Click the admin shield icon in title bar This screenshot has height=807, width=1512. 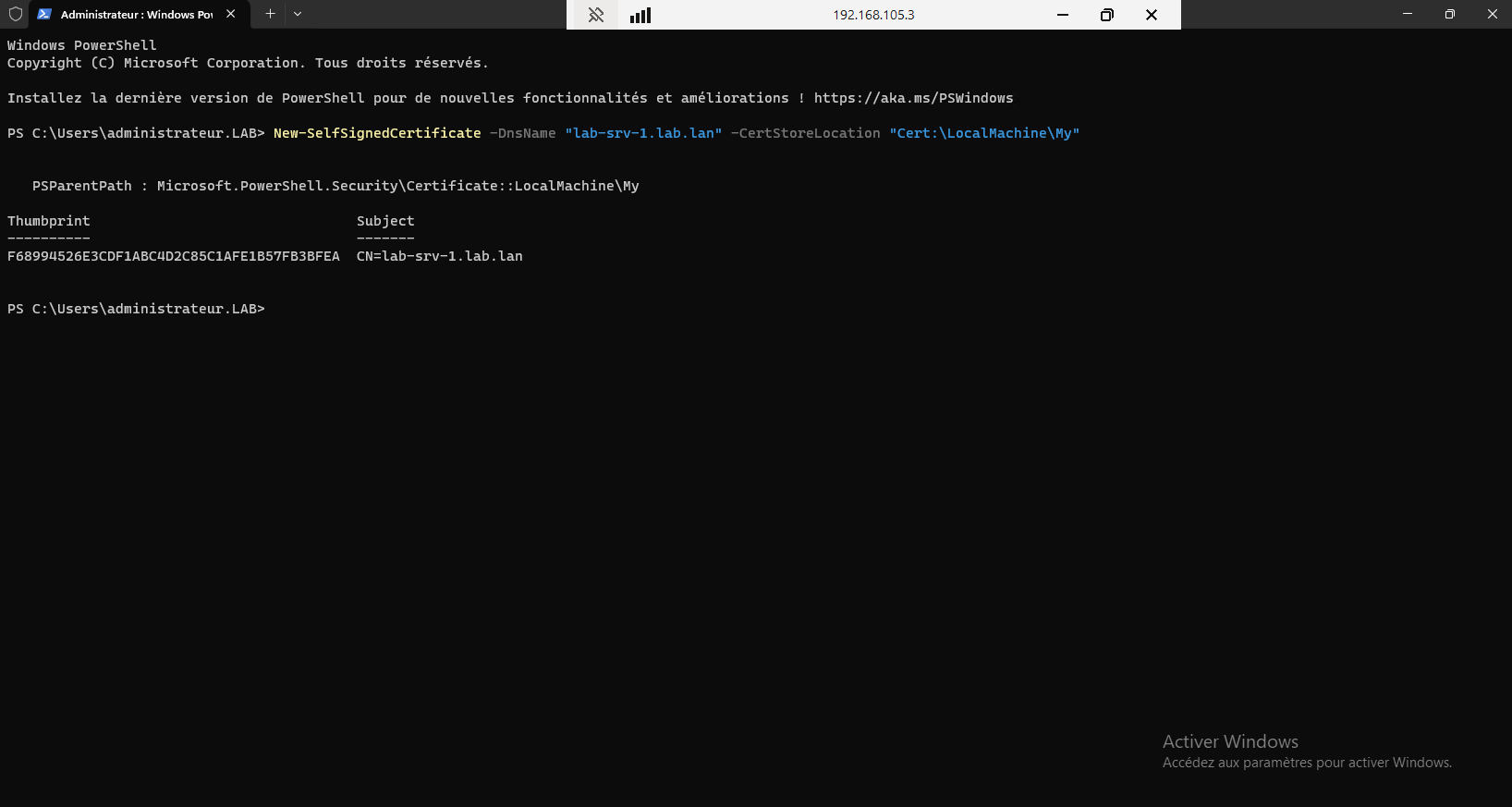tap(16, 14)
